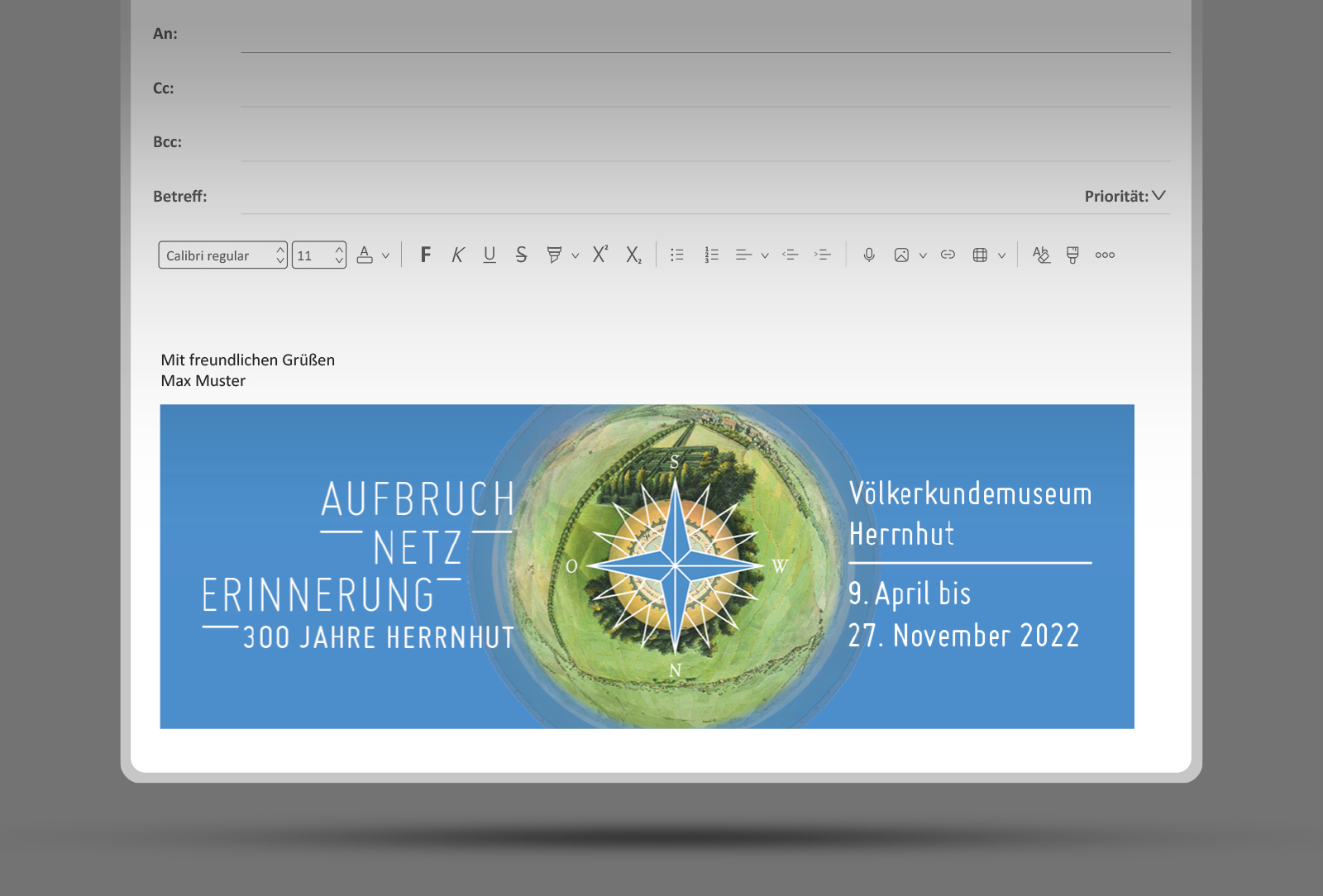This screenshot has width=1323, height=896.
Task: Open more options ellipsis menu
Action: 1105,255
